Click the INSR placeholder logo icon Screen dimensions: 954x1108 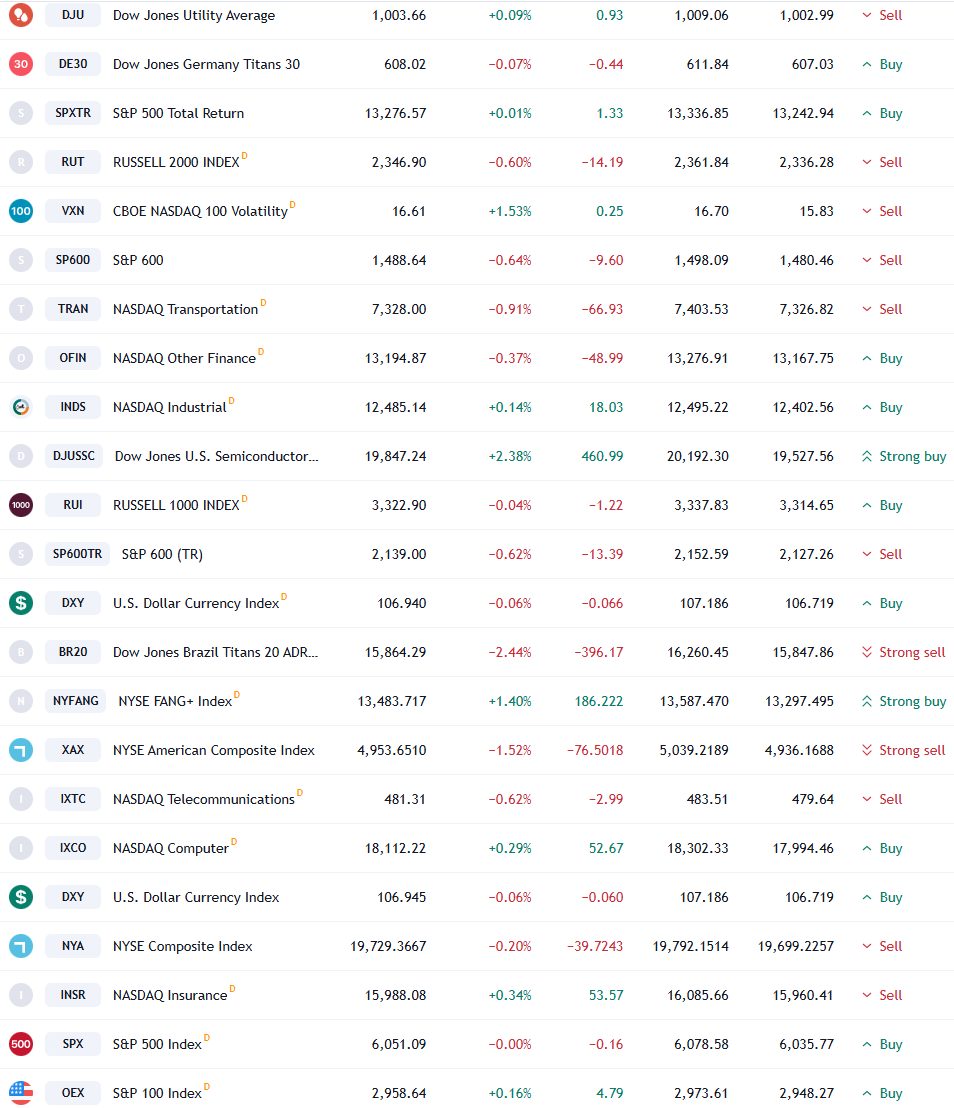[20, 995]
